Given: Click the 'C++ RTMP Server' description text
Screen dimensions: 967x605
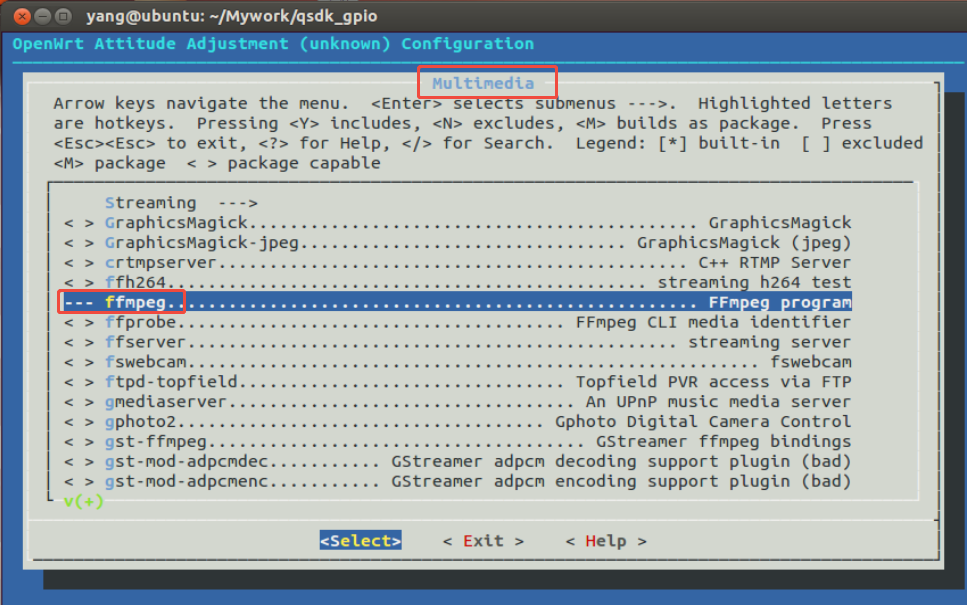Looking at the screenshot, I should [775, 263].
